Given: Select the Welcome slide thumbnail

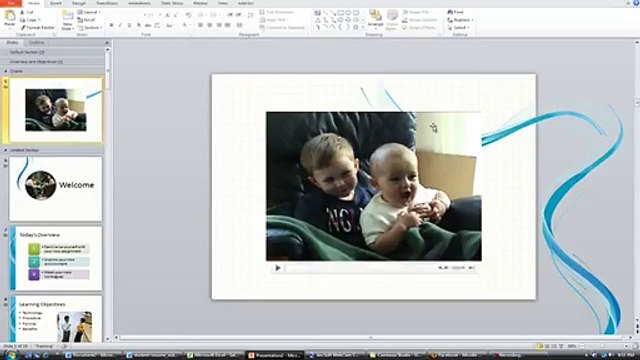Looking at the screenshot, I should tap(56, 189).
